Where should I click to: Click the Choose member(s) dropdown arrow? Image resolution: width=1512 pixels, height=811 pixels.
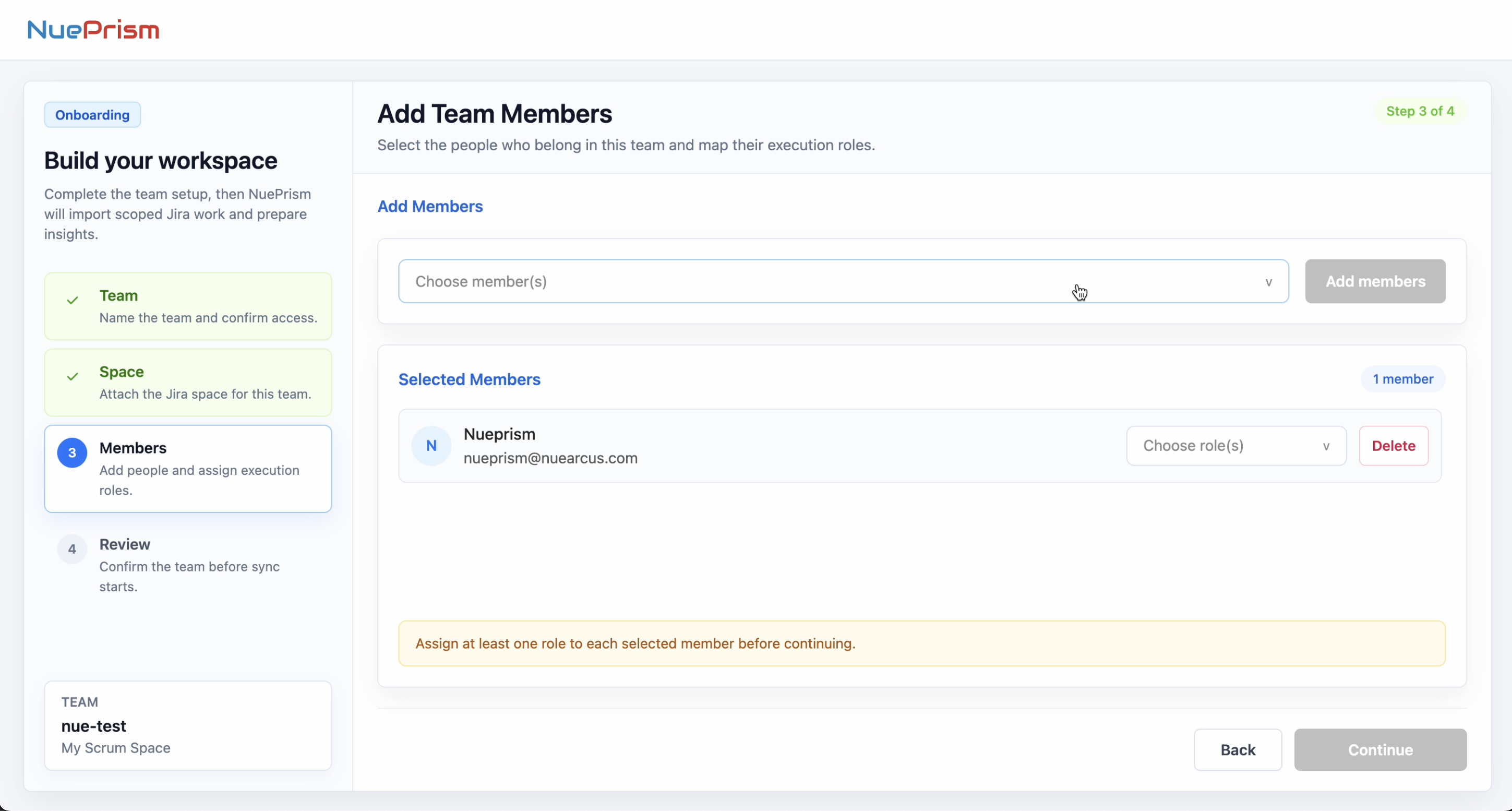pyautogui.click(x=1268, y=282)
